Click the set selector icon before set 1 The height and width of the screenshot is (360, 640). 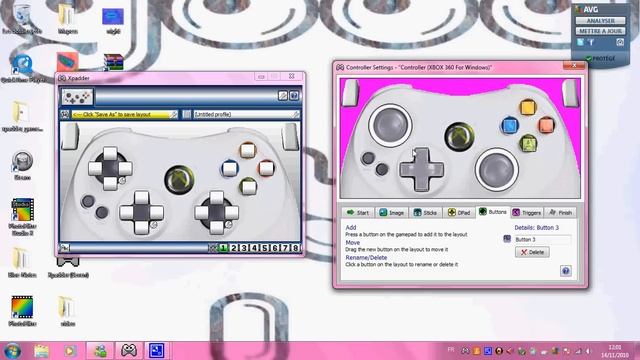pos(213,248)
